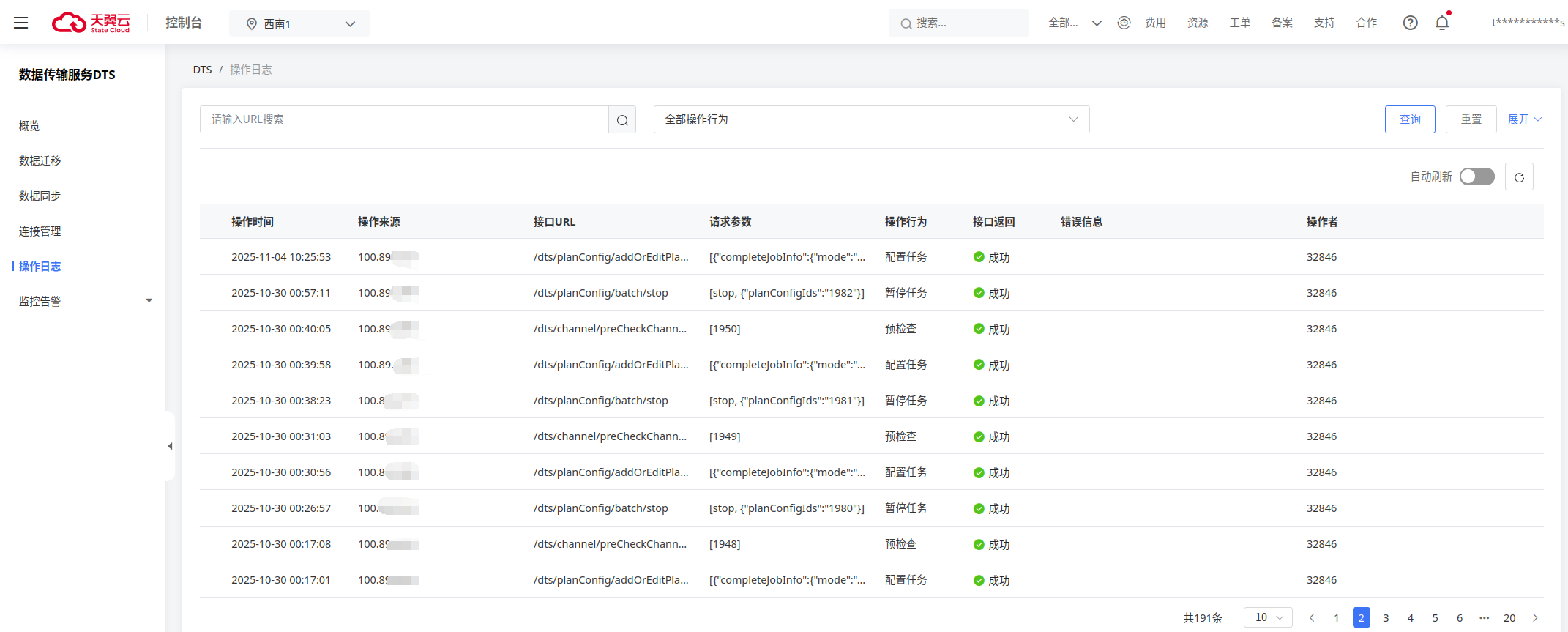Focus the URL search input field
This screenshot has width=1568, height=632.
click(404, 119)
